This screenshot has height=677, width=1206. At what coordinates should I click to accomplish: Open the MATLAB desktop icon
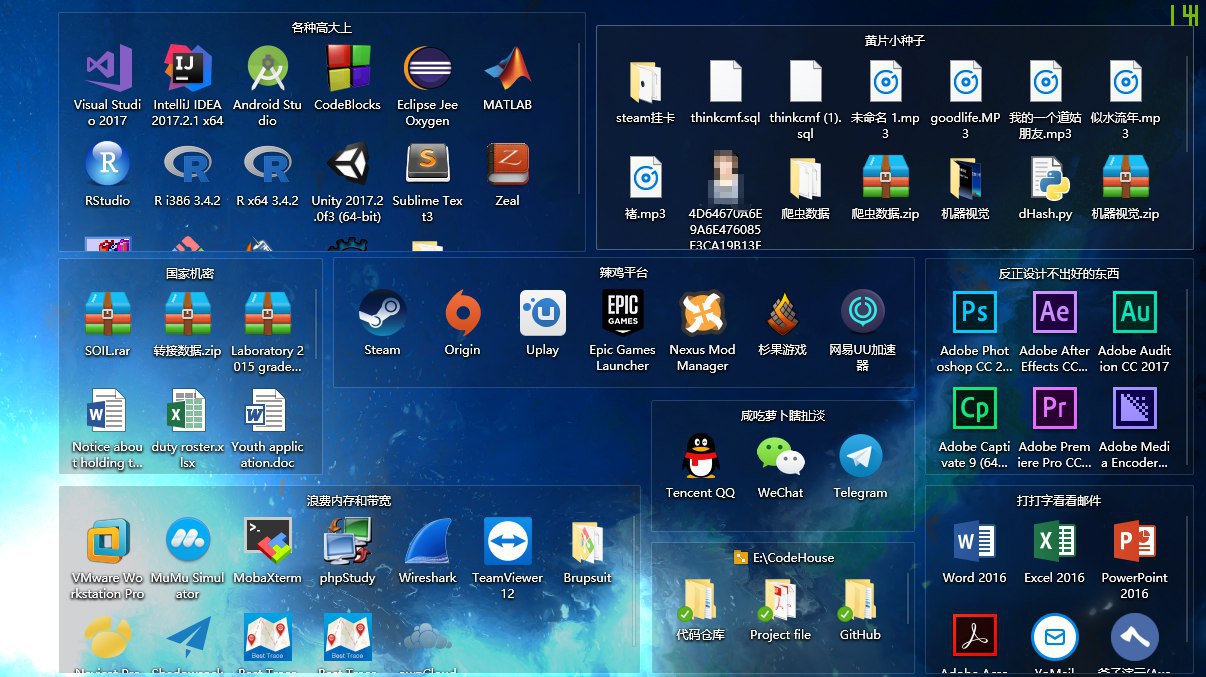click(507, 70)
